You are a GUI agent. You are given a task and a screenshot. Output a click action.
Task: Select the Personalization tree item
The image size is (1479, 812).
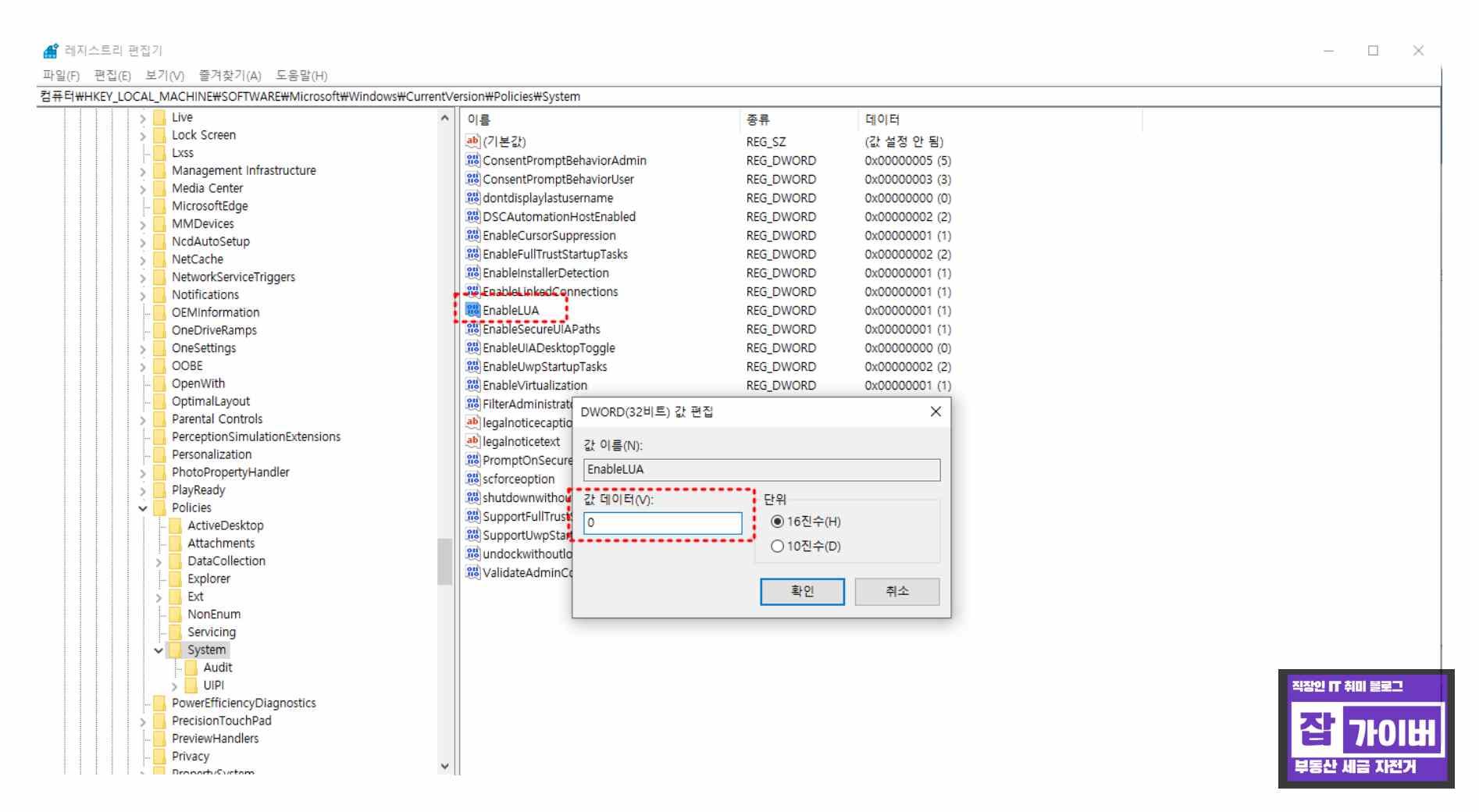pos(212,454)
